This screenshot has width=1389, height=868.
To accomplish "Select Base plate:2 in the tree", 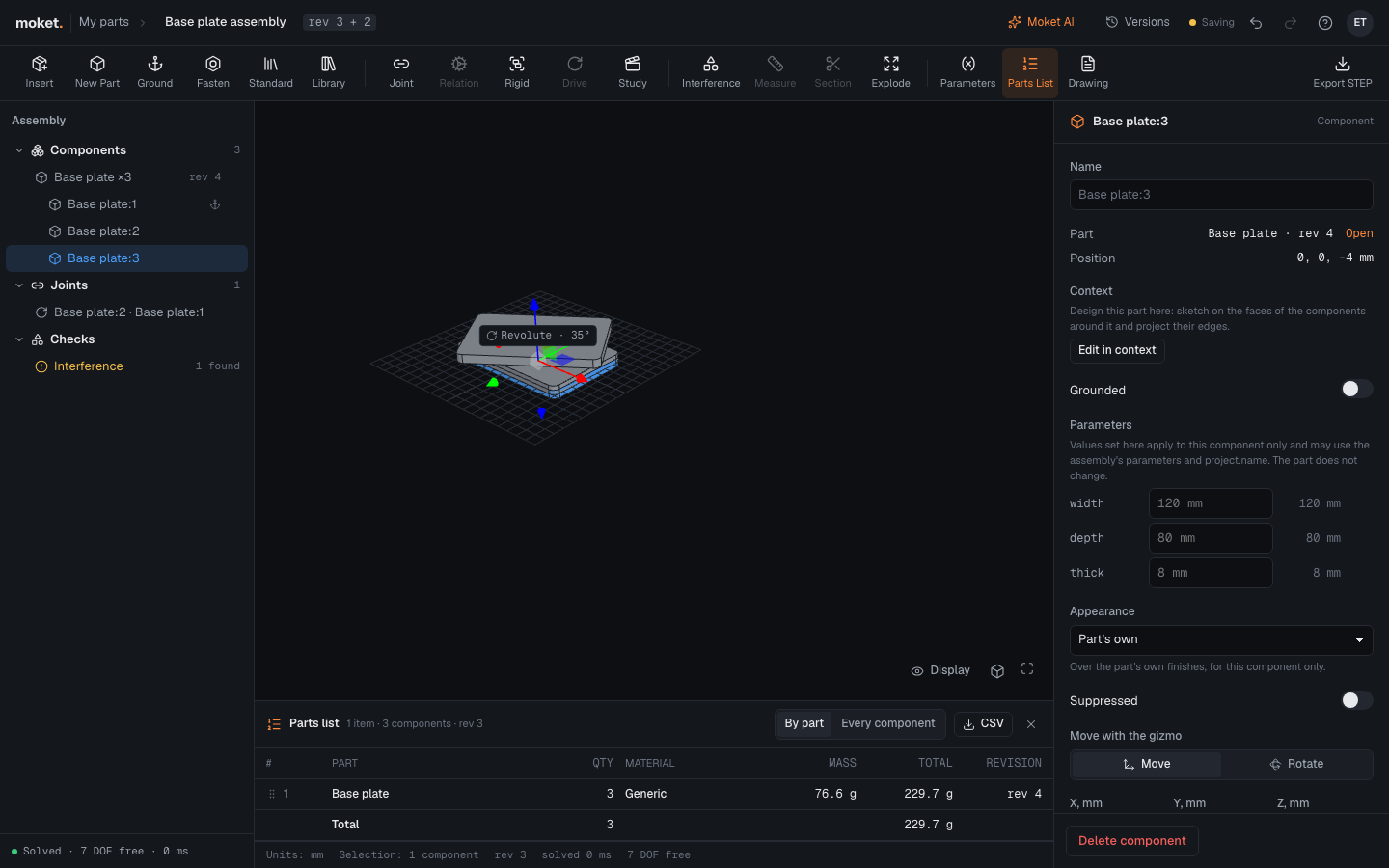I will point(126,231).
